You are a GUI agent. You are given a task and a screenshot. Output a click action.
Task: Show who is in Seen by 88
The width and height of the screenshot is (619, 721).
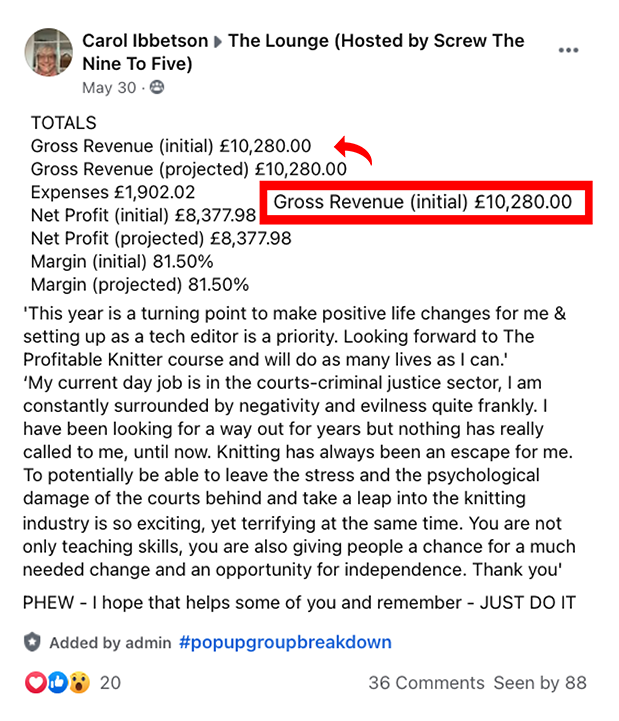tap(540, 683)
